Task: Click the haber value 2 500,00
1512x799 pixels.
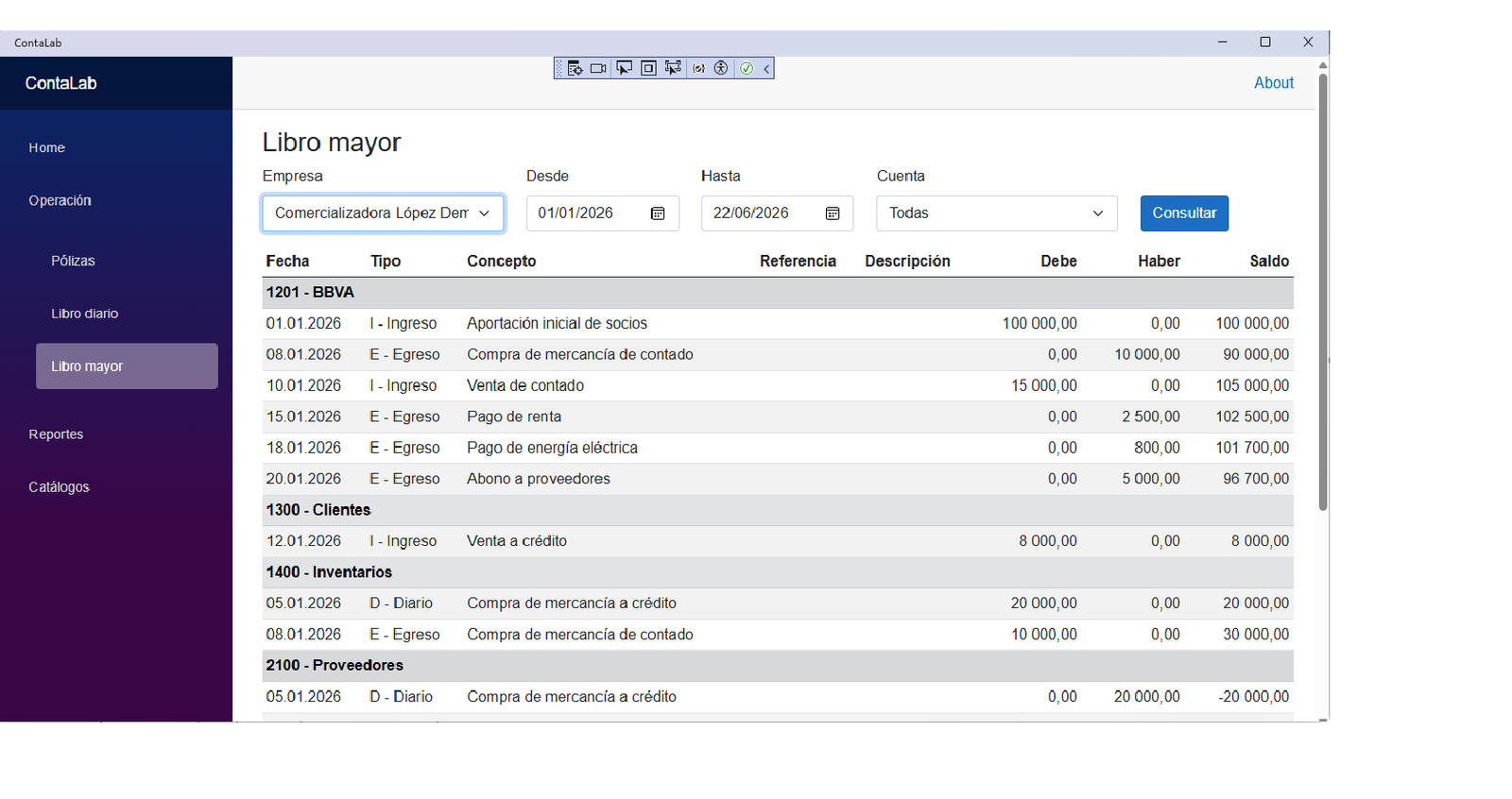Action: tap(1151, 417)
